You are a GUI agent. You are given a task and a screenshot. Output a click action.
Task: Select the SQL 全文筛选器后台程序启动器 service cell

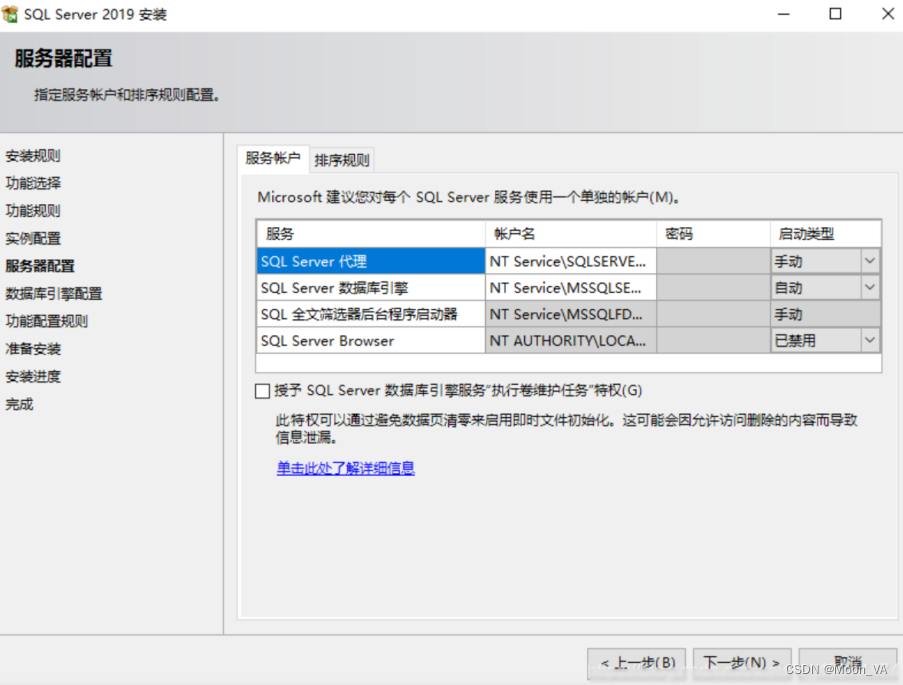point(371,314)
